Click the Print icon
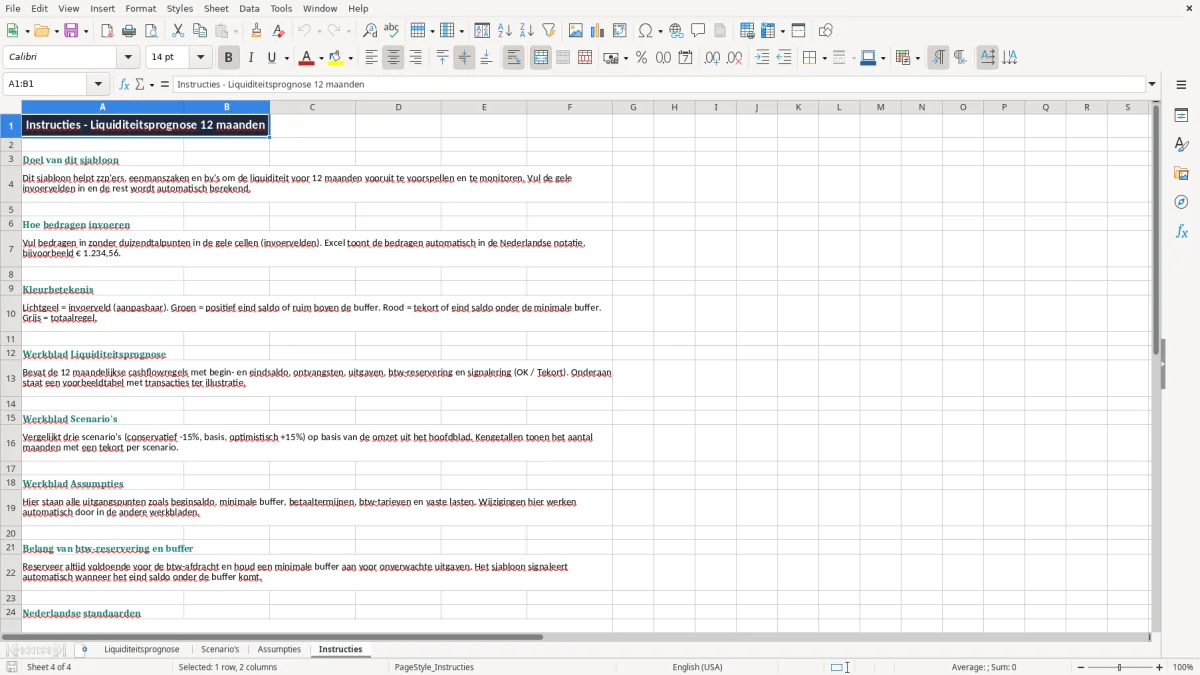The height and width of the screenshot is (675, 1200). point(129,31)
